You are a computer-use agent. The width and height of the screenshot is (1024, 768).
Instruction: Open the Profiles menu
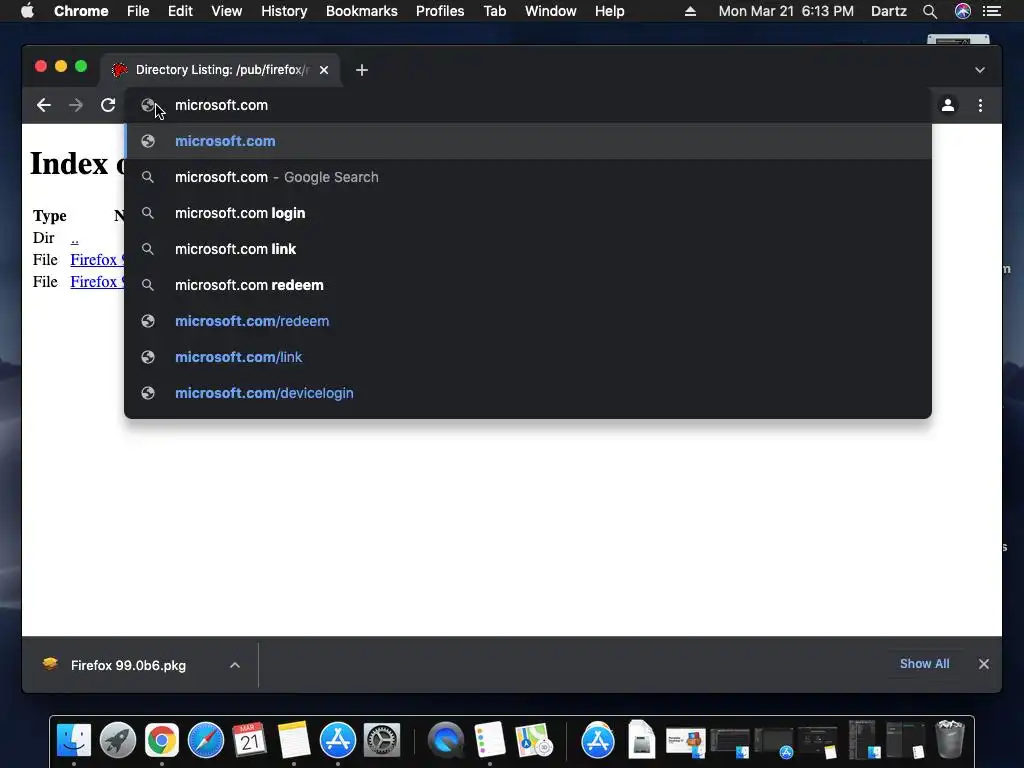pos(440,11)
